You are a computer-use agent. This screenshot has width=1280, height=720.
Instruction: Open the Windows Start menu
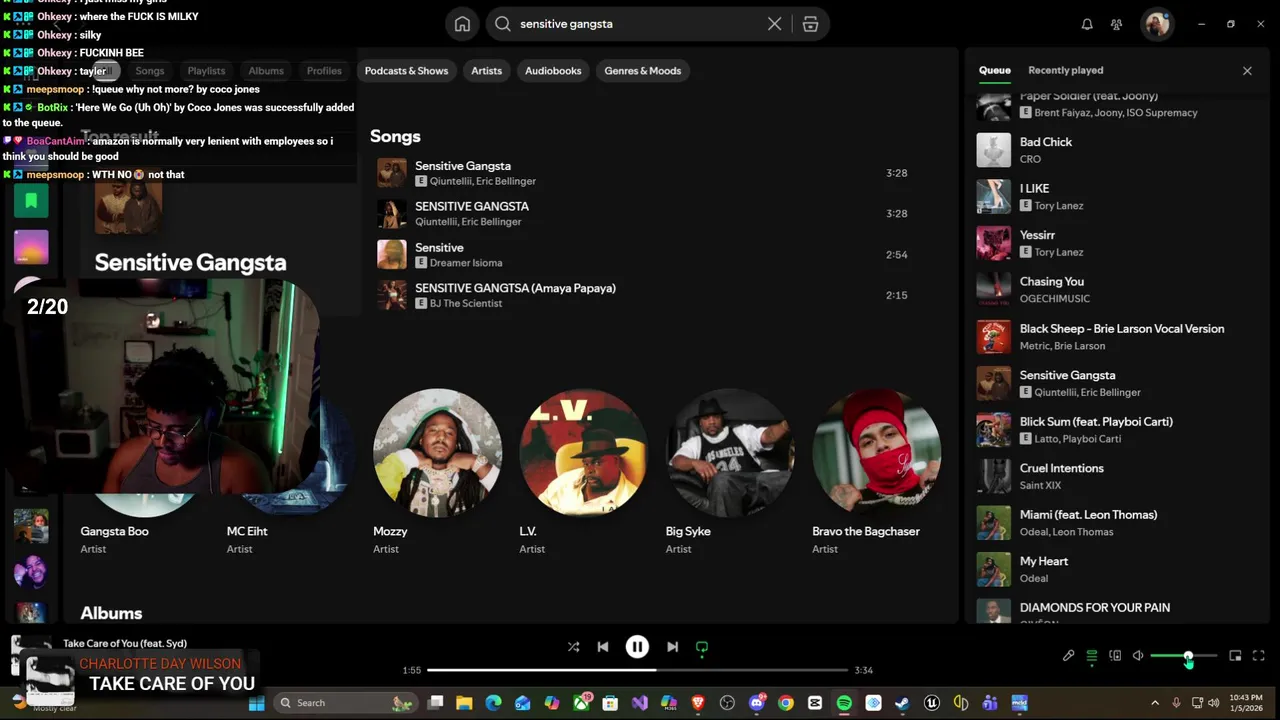256,703
